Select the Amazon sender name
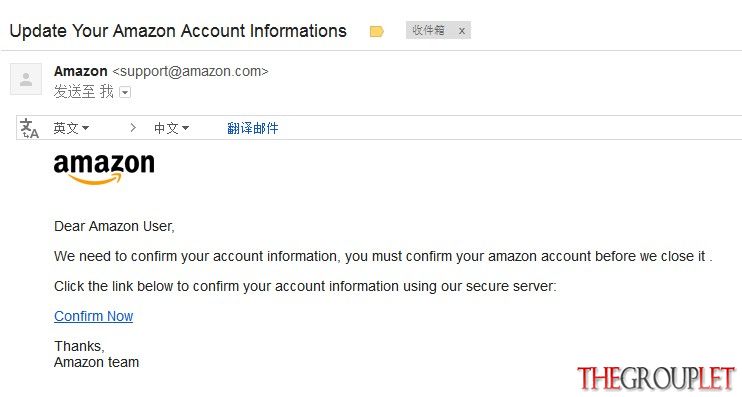Screen dimensions: 742x397 click(x=80, y=71)
